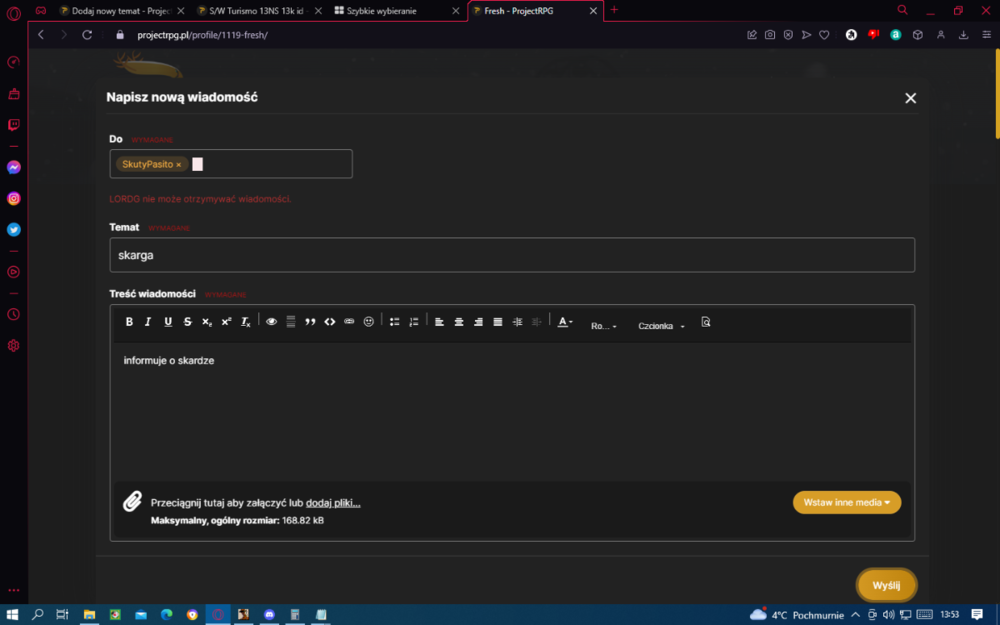Screen dimensions: 1000x625
Task: Insert a quote block
Action: coord(311,322)
